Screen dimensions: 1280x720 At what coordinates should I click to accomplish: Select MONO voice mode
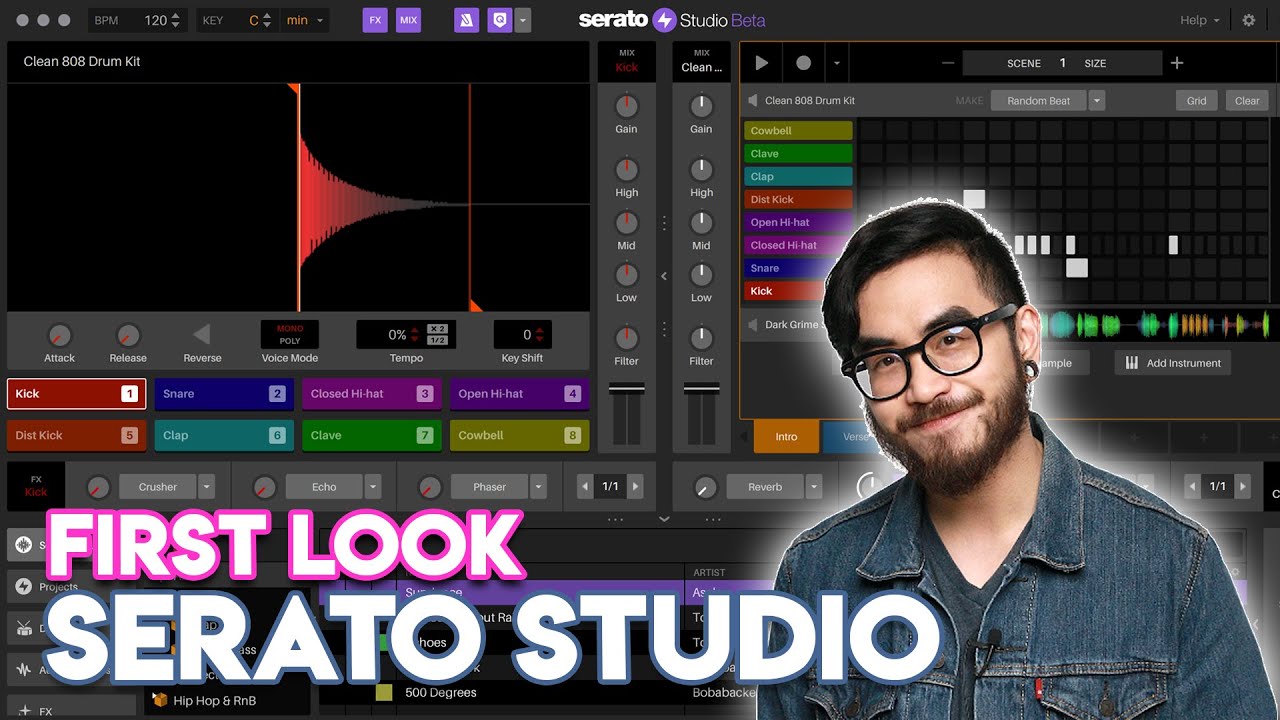[x=290, y=328]
